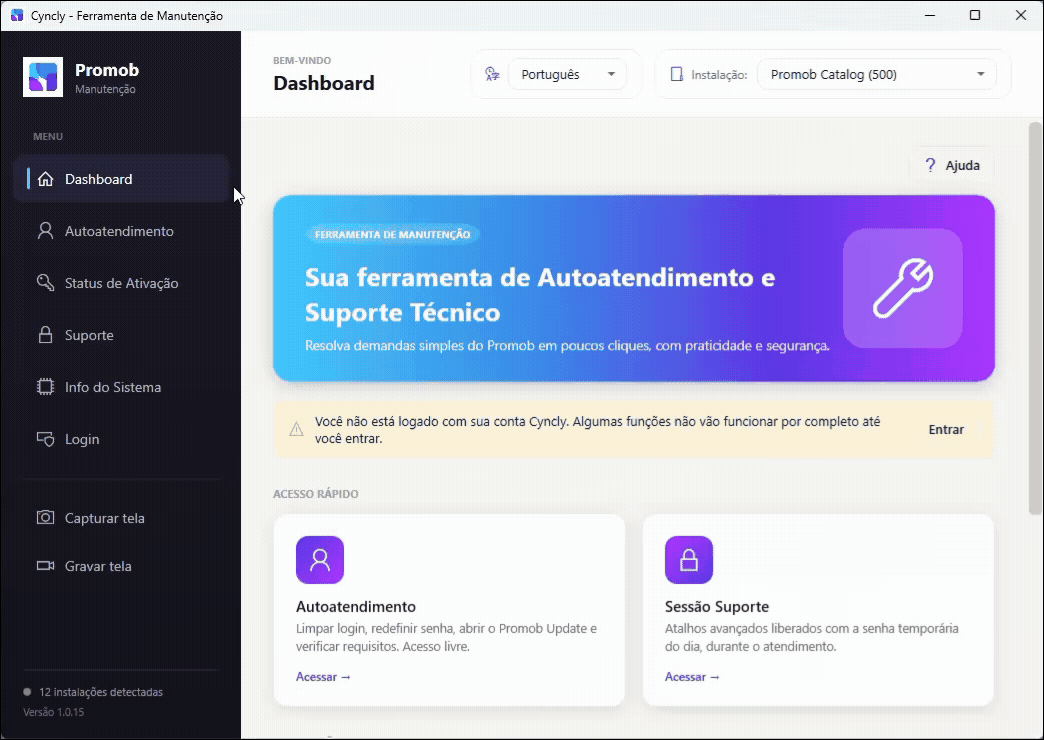The image size is (1044, 740).
Task: Open Info do Sistema menu item
Action: click(x=121, y=387)
